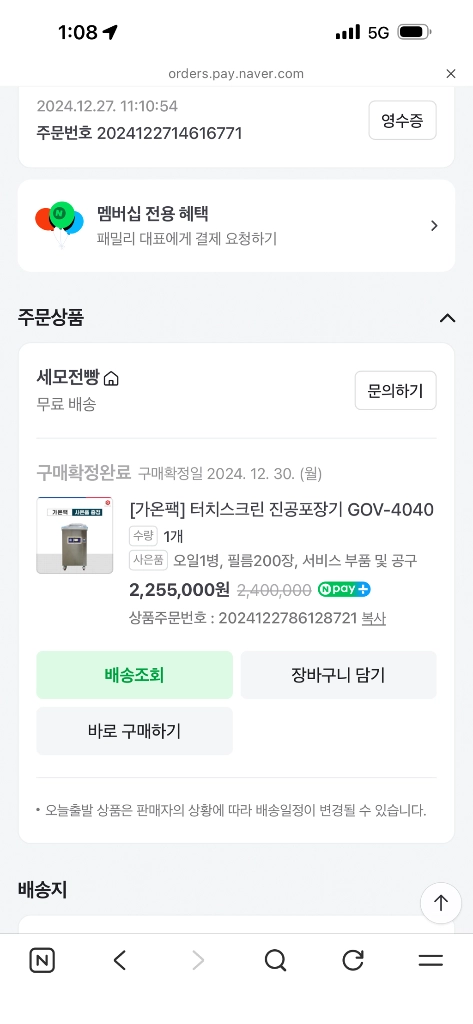
Task: Open product title 터치스크린 진공포장기 GOV-4040
Action: [x=282, y=509]
